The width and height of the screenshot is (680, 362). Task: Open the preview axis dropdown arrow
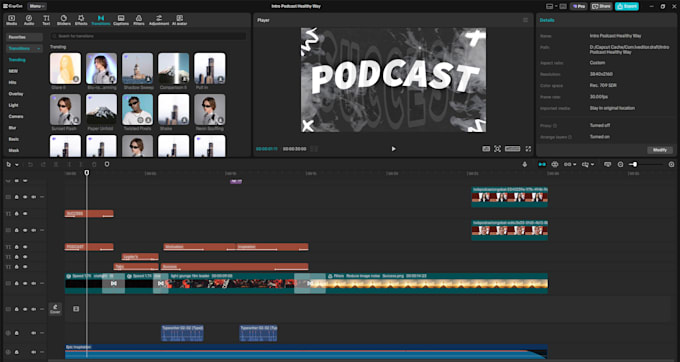(593, 165)
